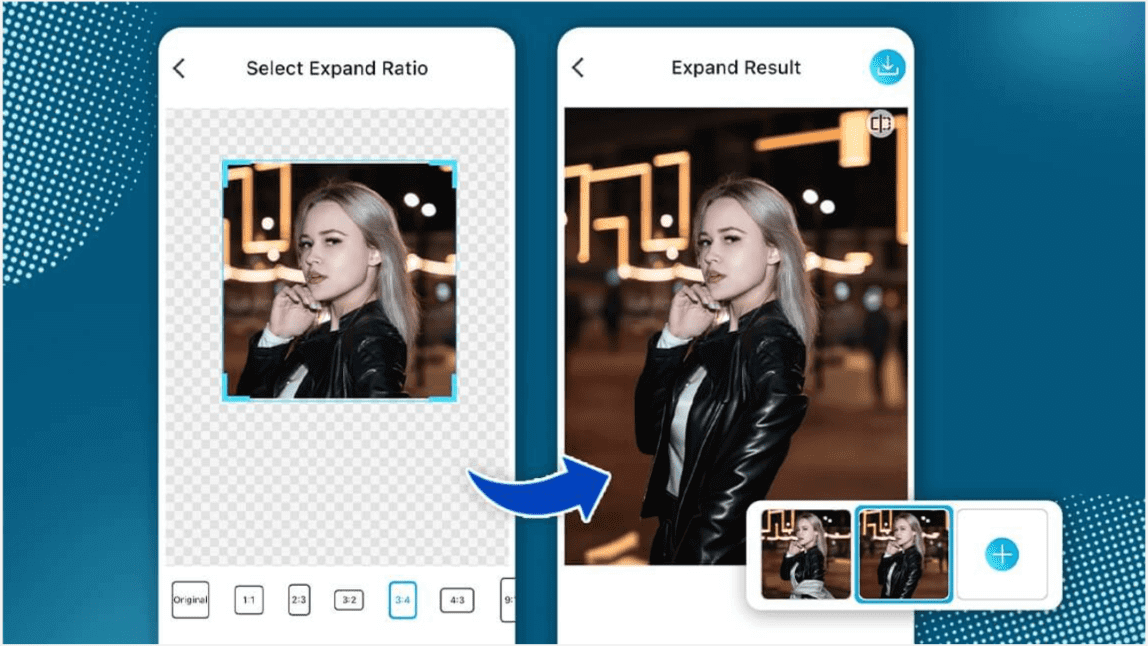Tap the Expand Result title
1148x646 pixels.
click(x=736, y=67)
